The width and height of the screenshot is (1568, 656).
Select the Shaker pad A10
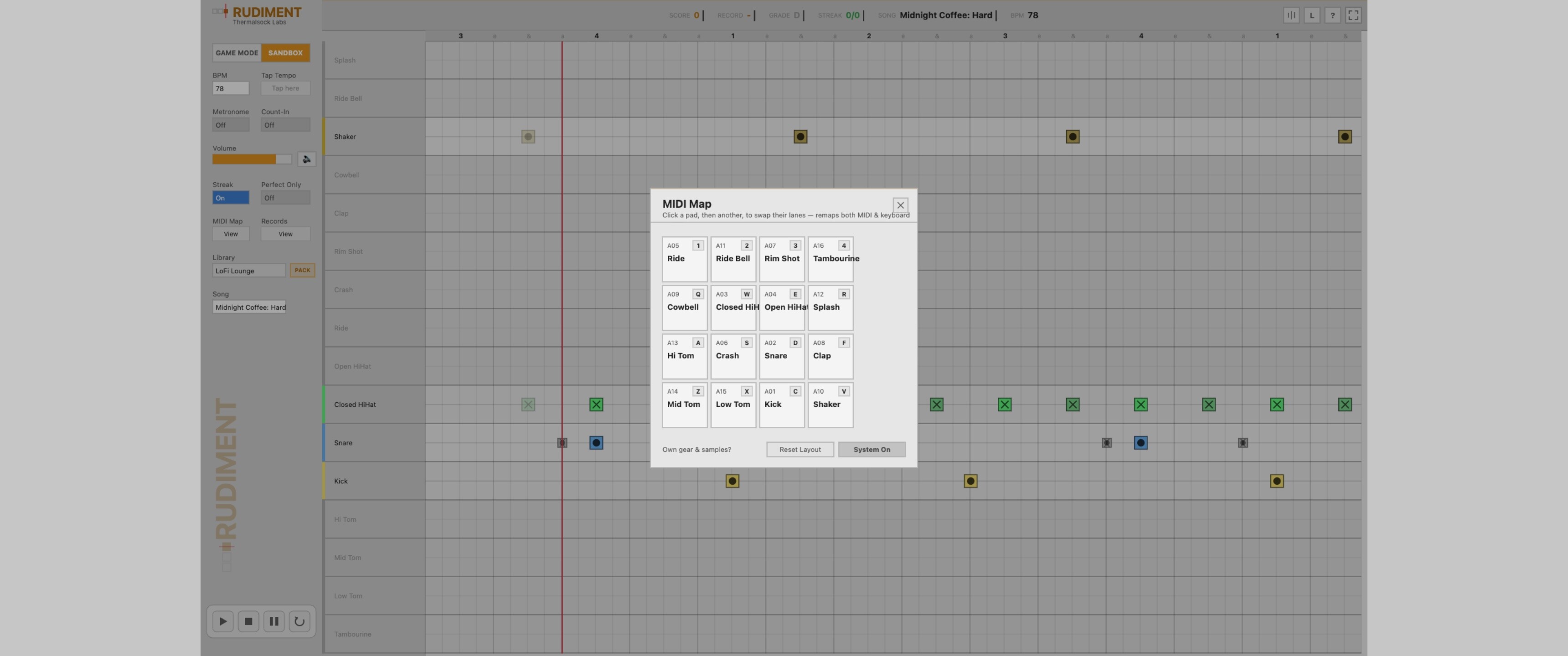coord(830,405)
